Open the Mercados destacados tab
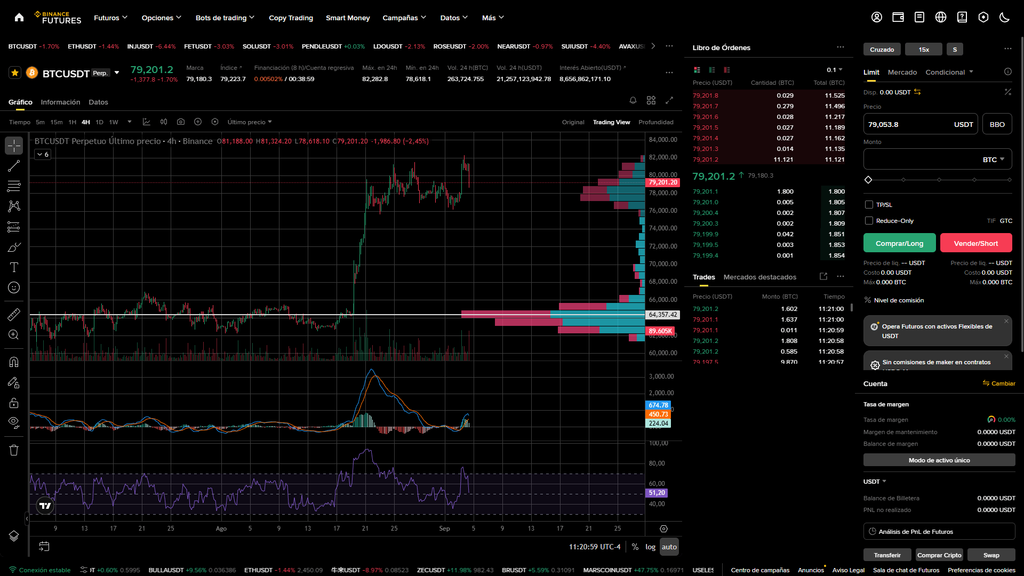This screenshot has height=576, width=1024. tap(760, 277)
